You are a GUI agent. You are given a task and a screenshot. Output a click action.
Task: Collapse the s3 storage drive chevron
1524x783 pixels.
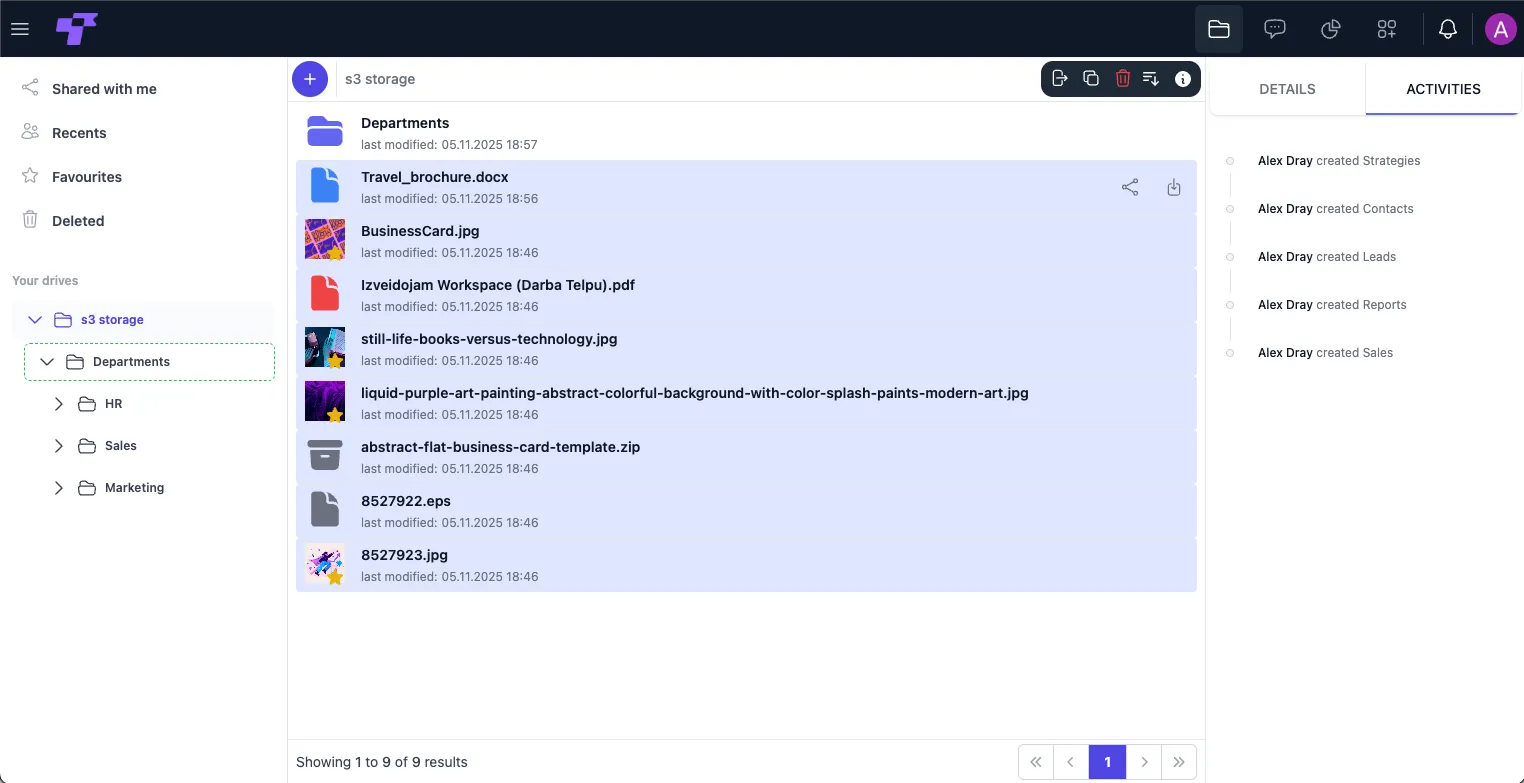[35, 320]
